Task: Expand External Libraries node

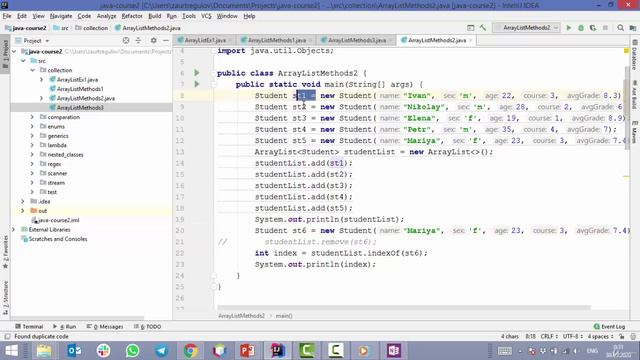Action: [x=14, y=229]
